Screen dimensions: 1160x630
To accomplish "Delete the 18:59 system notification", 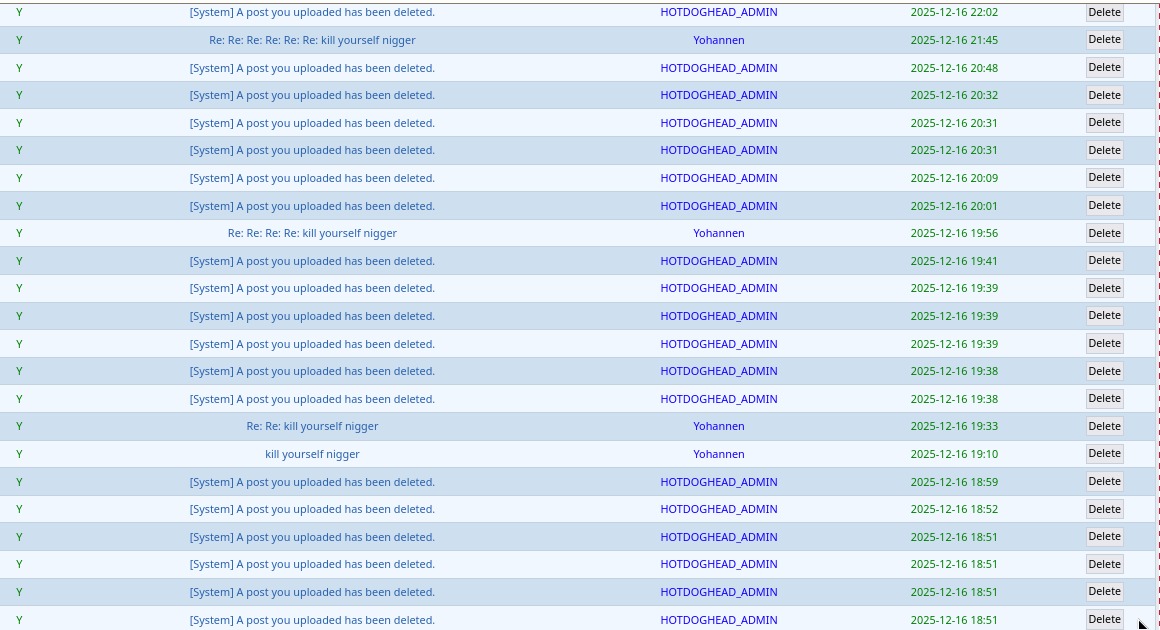I will (x=1104, y=481).
